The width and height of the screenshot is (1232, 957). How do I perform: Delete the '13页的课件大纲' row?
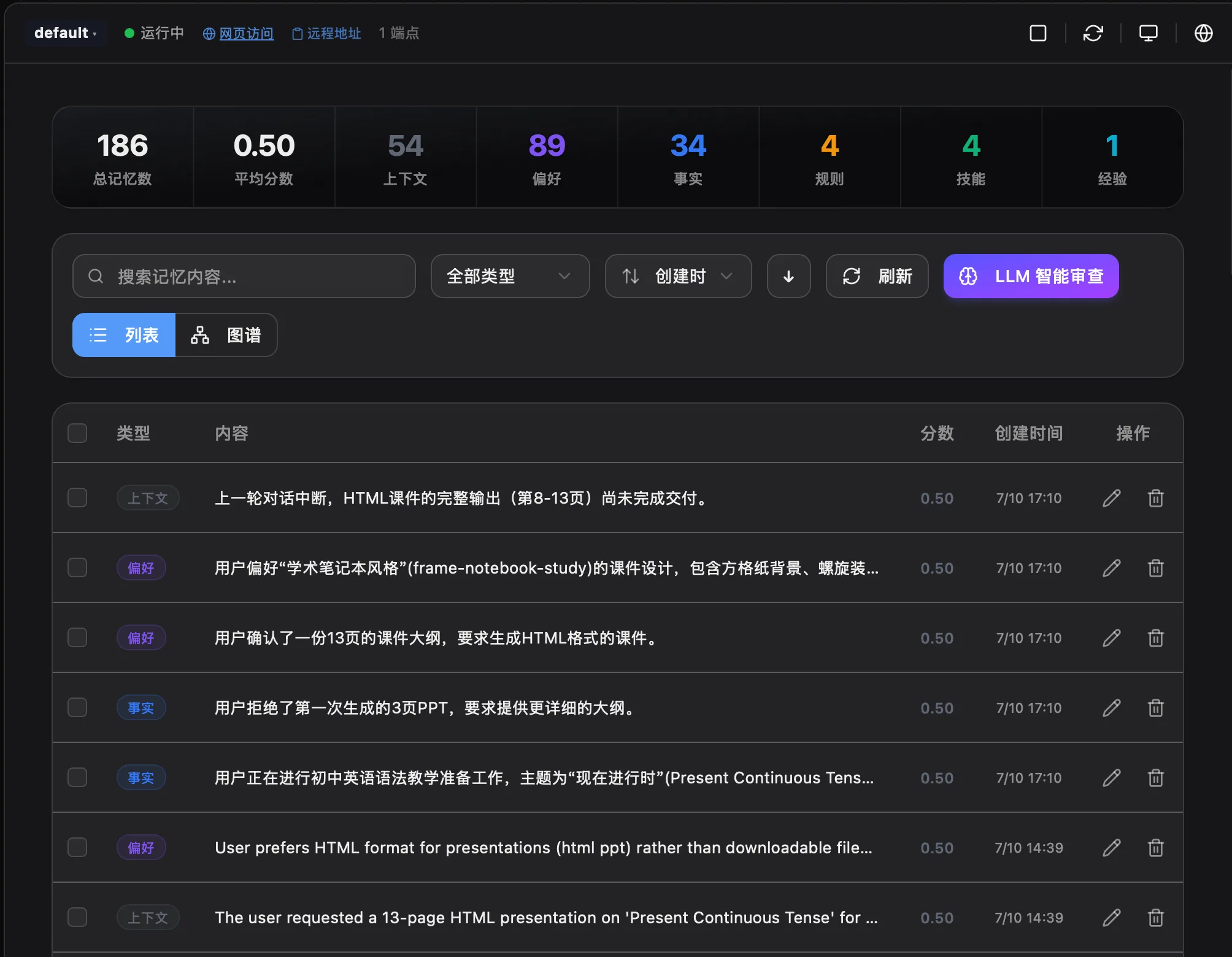click(1155, 638)
